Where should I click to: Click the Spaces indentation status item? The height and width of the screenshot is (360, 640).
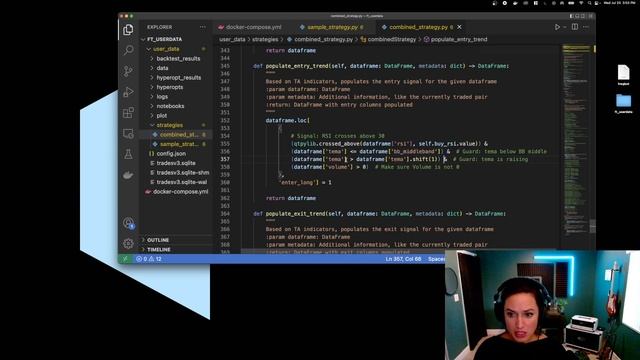click(436, 259)
